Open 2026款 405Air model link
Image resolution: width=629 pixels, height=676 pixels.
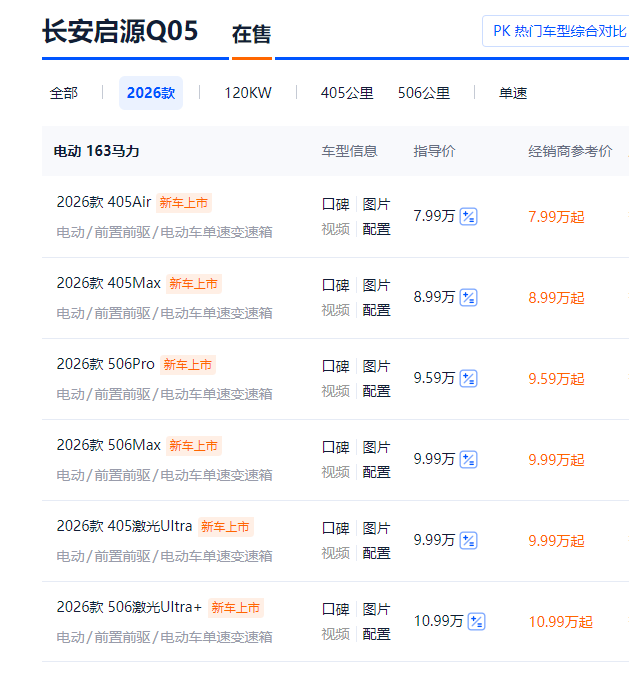104,202
